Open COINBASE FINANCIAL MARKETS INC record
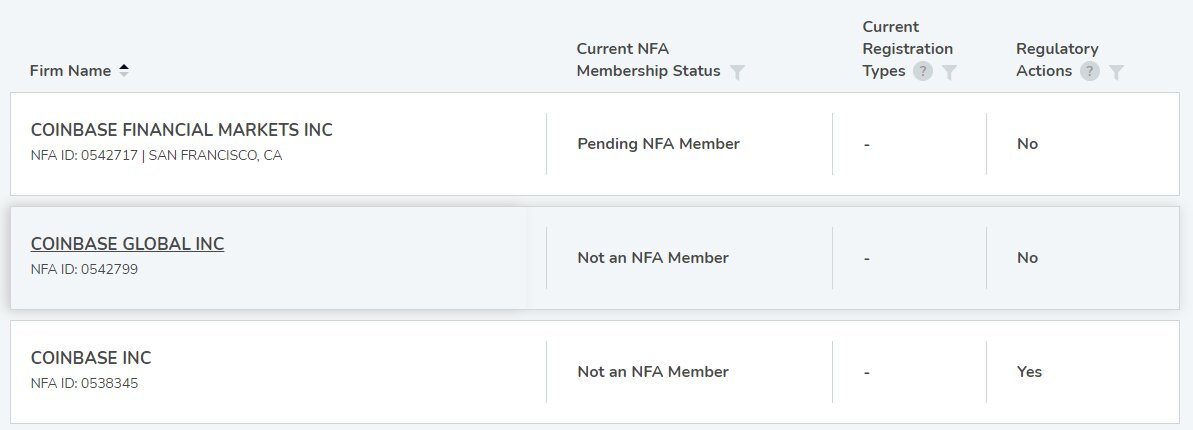The height and width of the screenshot is (430, 1193). 181,130
